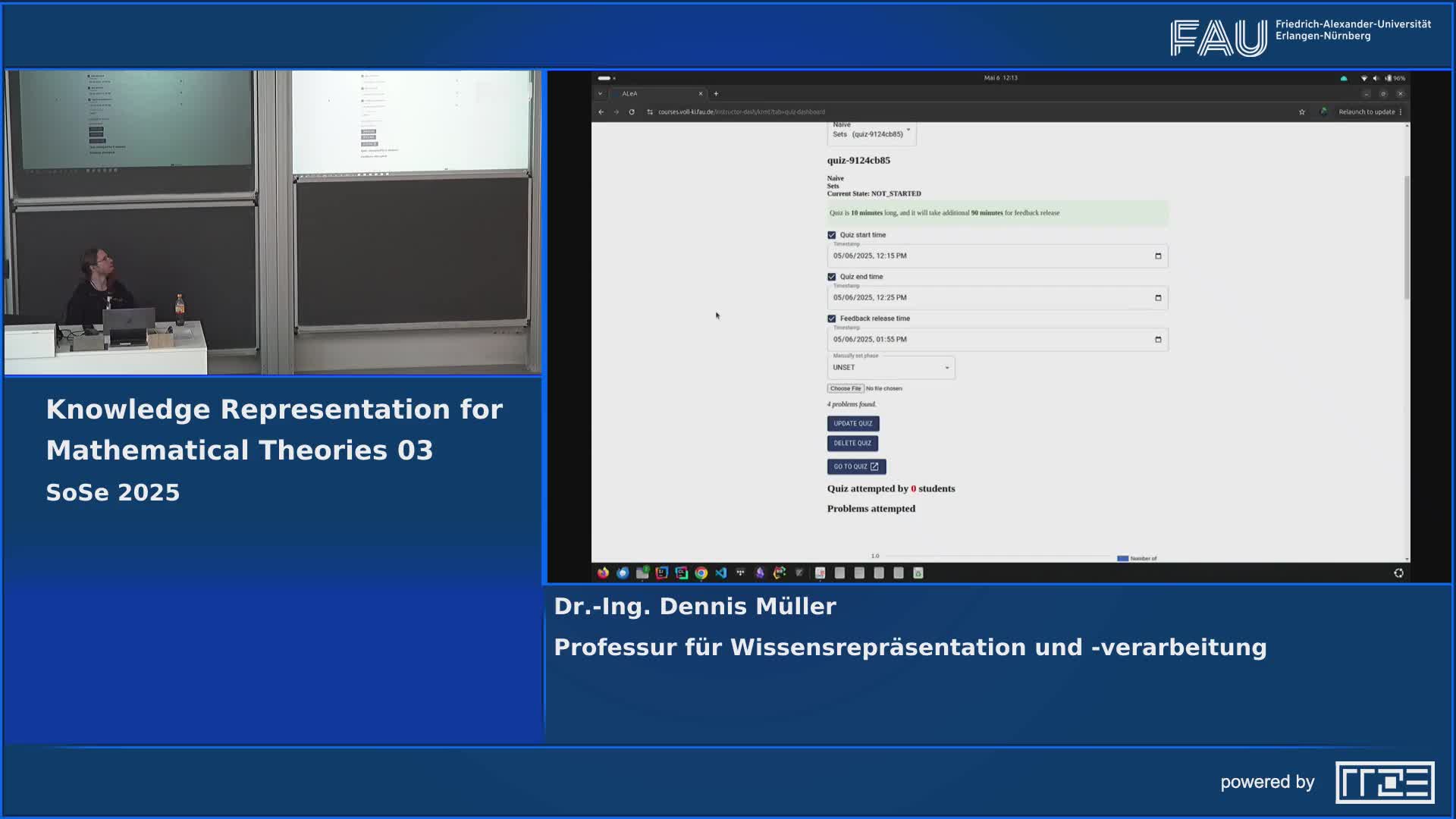Open Chrome's three-dot menu
This screenshot has width=1456, height=819.
pyautogui.click(x=1402, y=111)
